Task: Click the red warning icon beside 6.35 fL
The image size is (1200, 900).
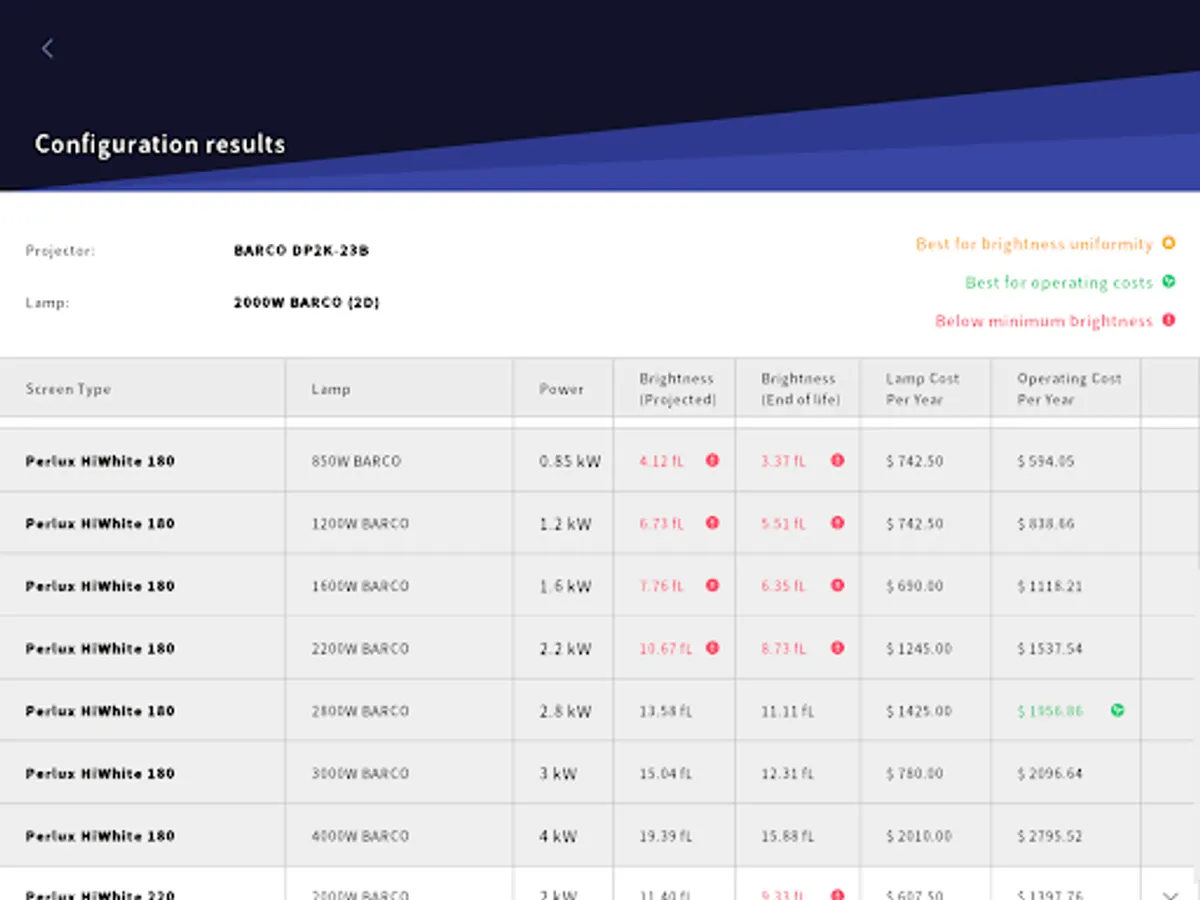Action: [x=838, y=585]
